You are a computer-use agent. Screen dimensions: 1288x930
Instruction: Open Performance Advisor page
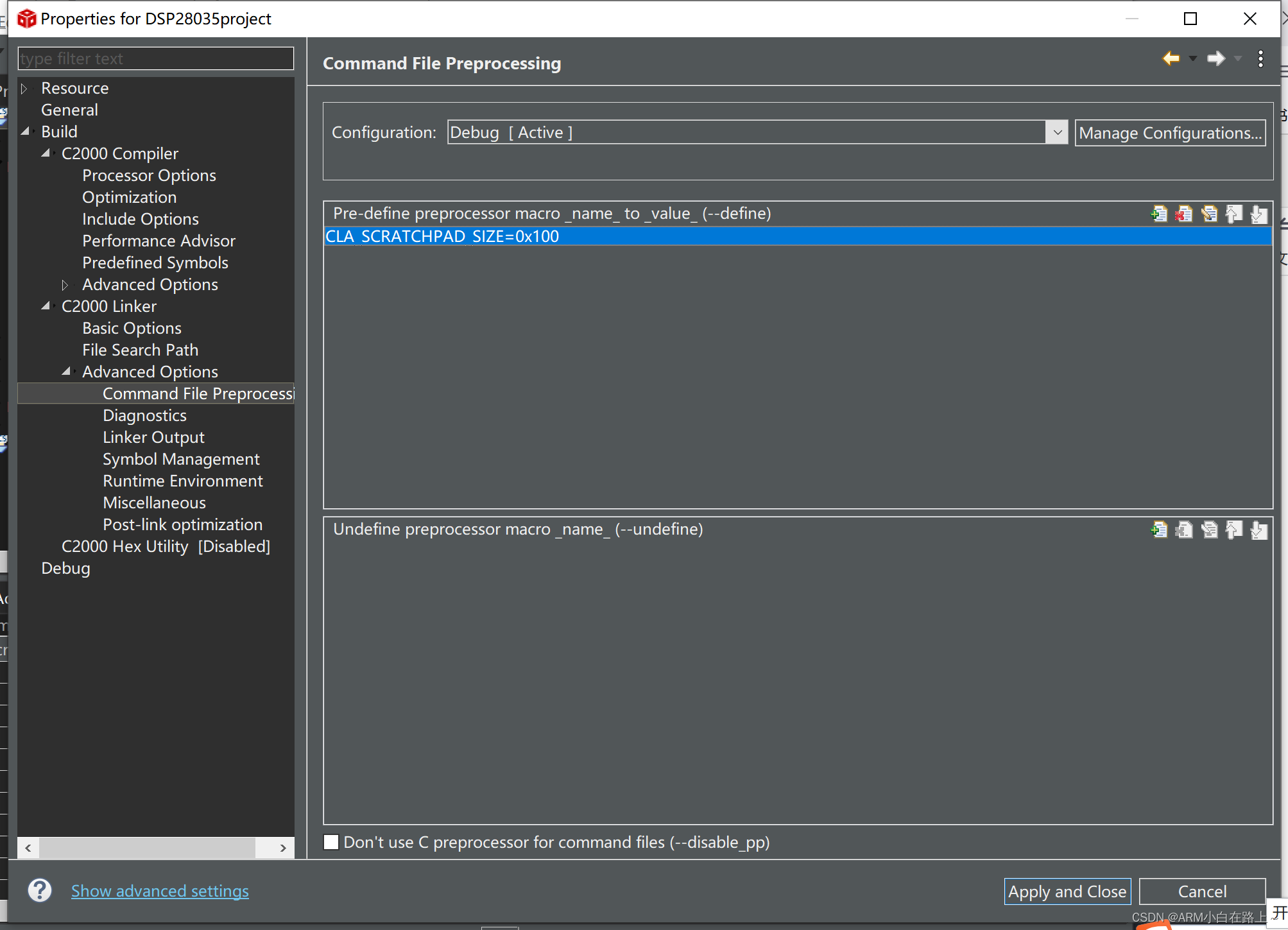tap(159, 241)
